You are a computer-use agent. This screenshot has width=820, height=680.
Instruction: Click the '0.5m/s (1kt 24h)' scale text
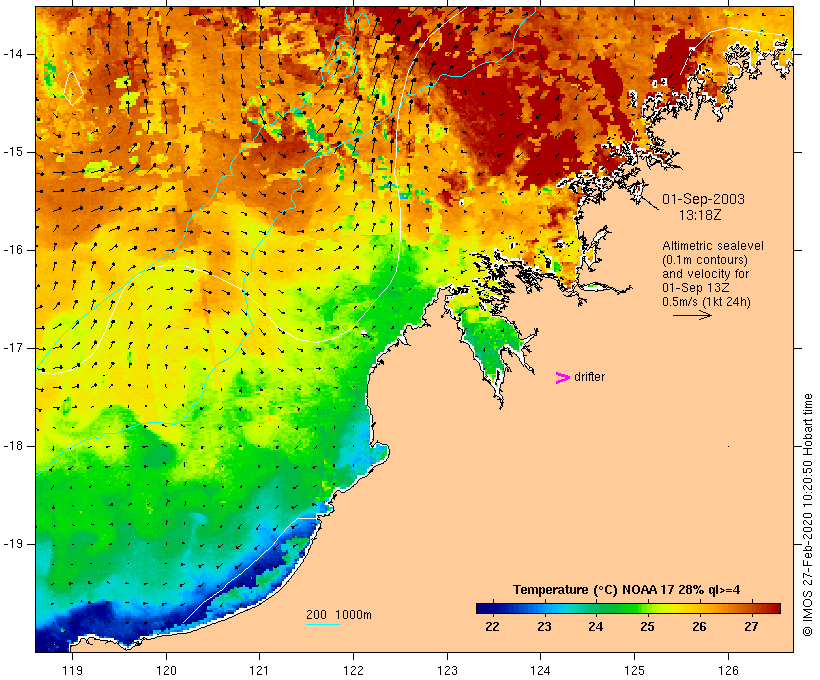coord(706,302)
